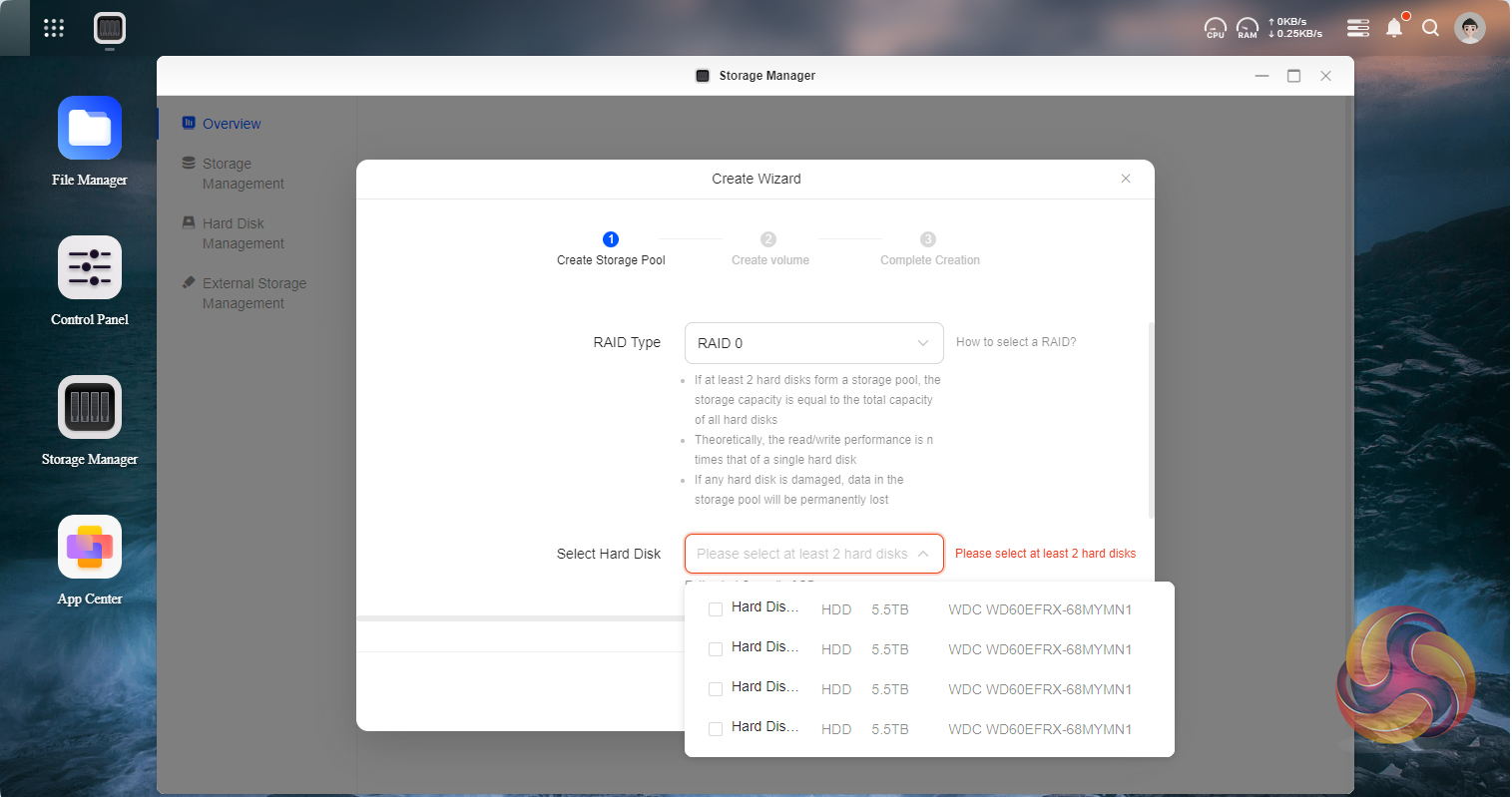Maximize the Storage Manager window

click(x=1294, y=76)
